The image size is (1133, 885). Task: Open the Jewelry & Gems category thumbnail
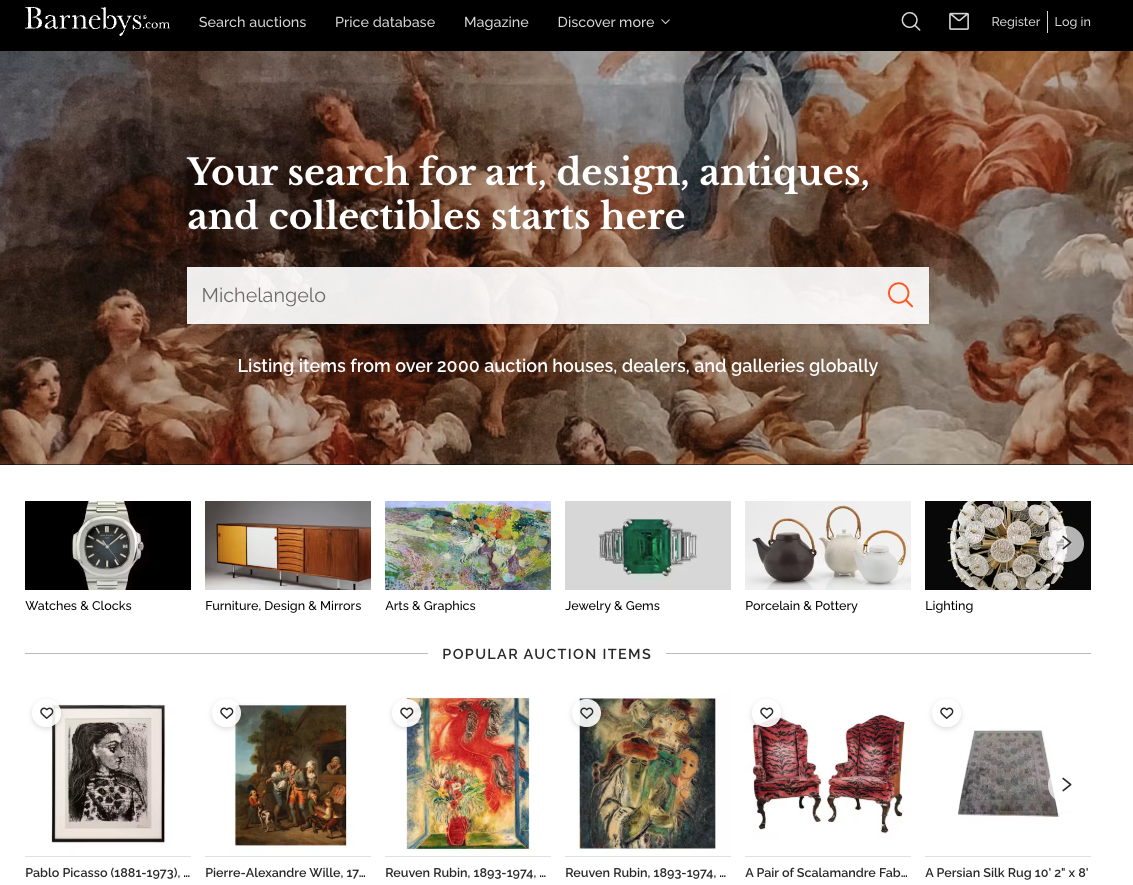pyautogui.click(x=647, y=545)
